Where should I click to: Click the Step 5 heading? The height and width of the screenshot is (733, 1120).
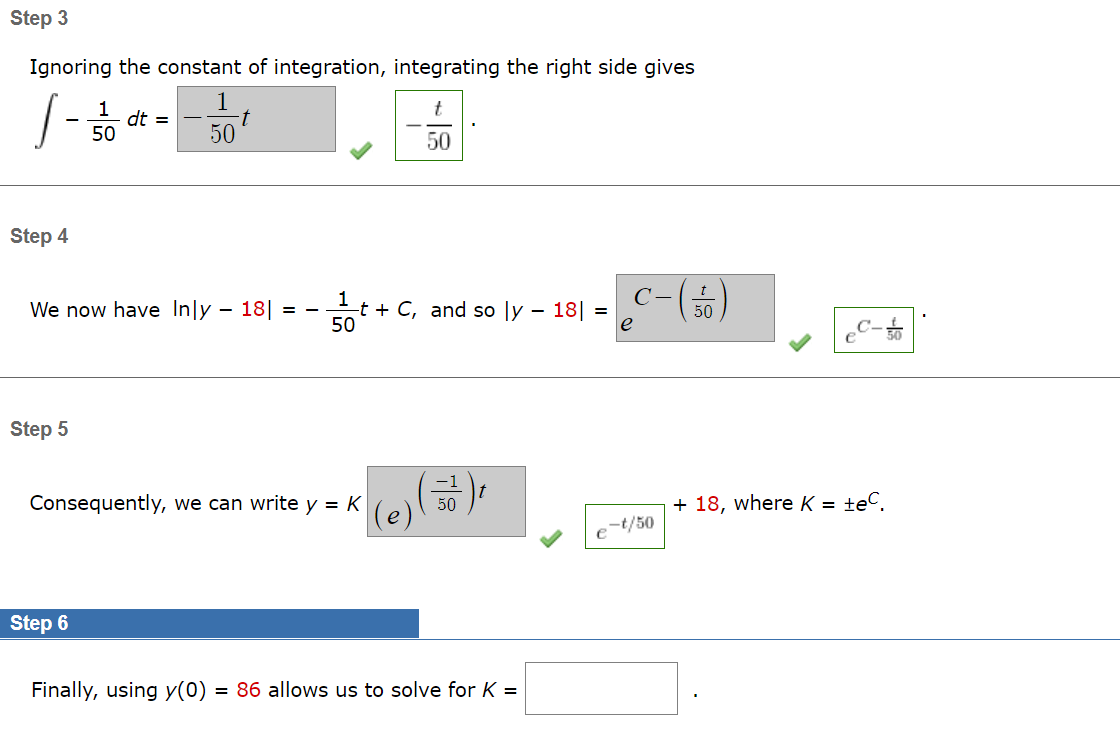tap(39, 428)
